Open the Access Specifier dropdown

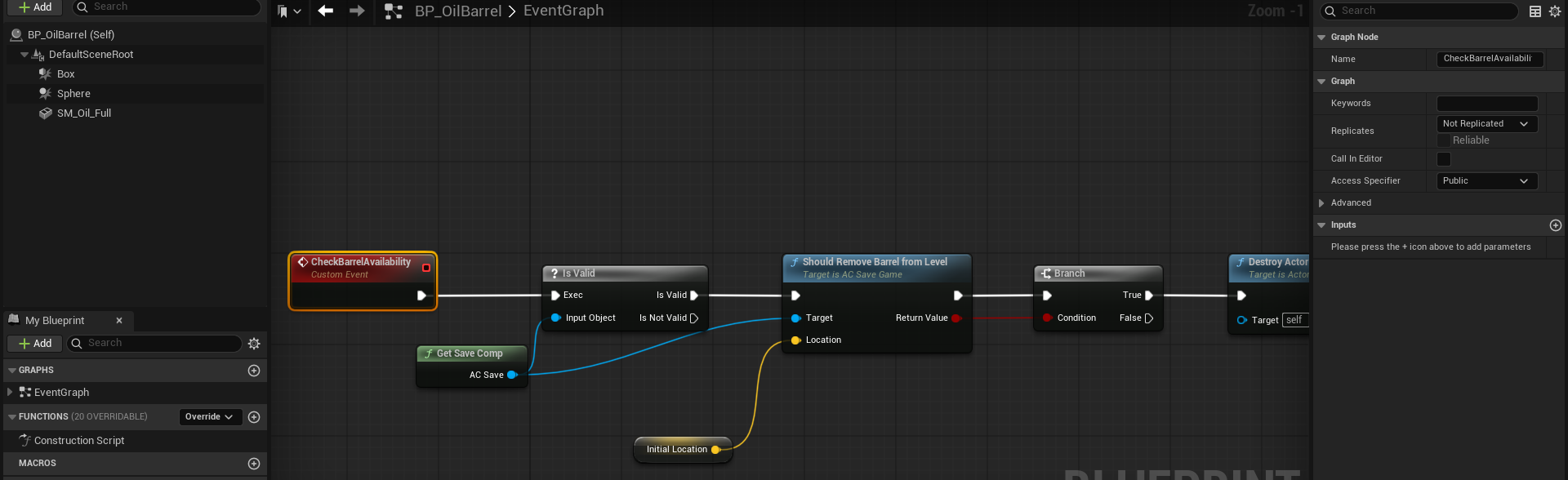click(x=1486, y=181)
